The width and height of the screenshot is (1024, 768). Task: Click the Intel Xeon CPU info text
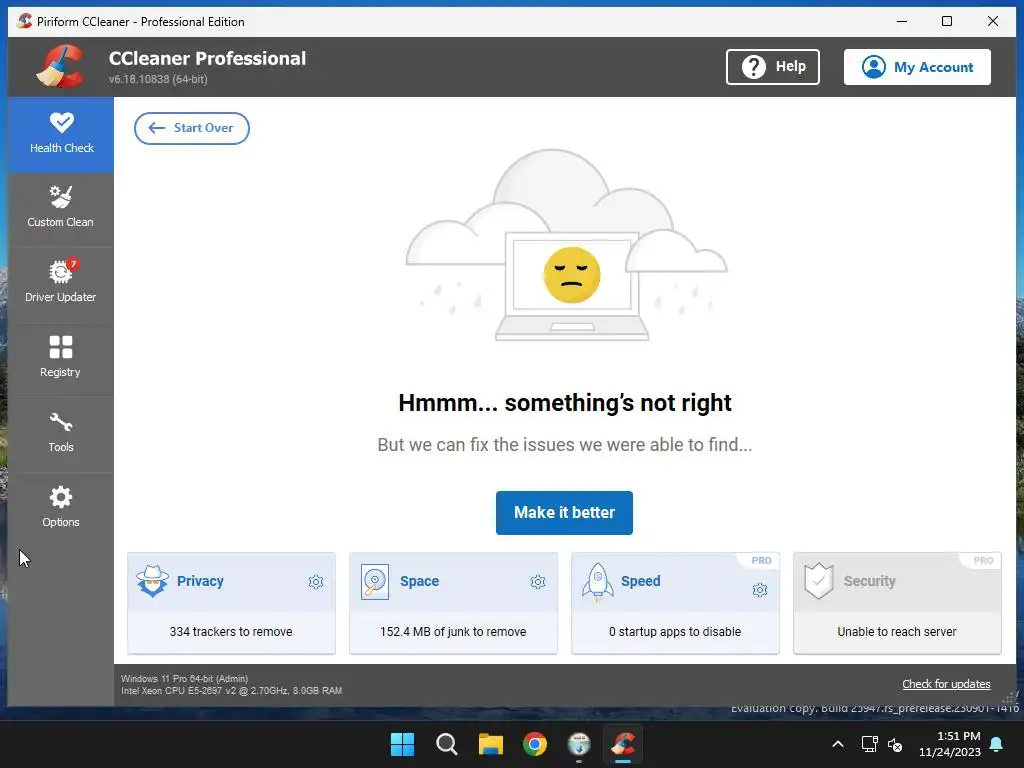(x=231, y=690)
